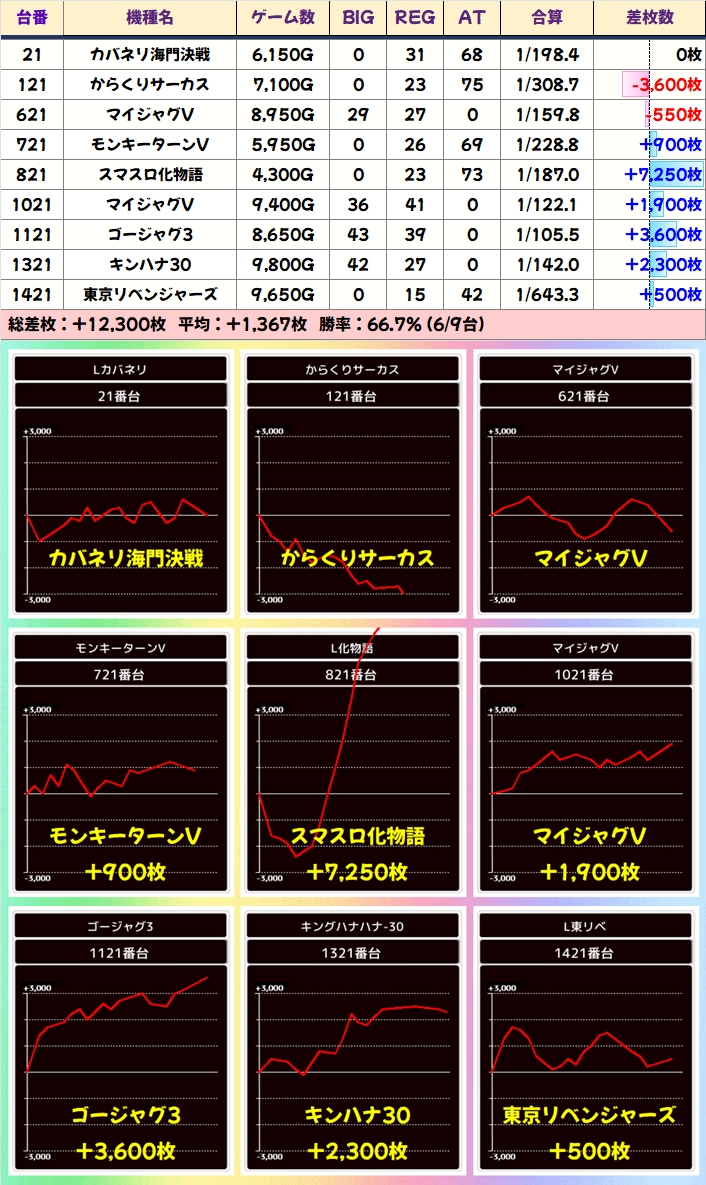Click the 差枚数 column header
Screen dimensions: 706x1185
point(649,18)
